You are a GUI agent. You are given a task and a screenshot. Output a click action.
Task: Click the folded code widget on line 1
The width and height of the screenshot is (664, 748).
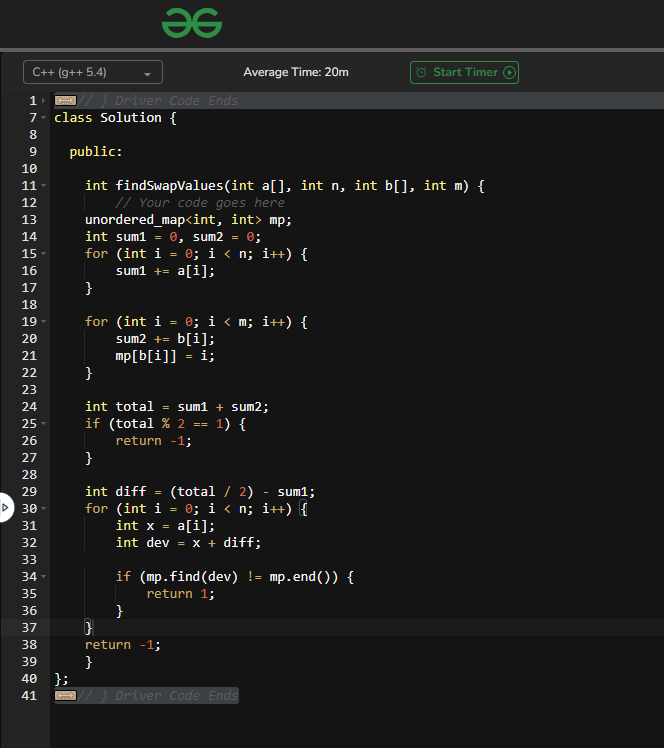point(65,101)
